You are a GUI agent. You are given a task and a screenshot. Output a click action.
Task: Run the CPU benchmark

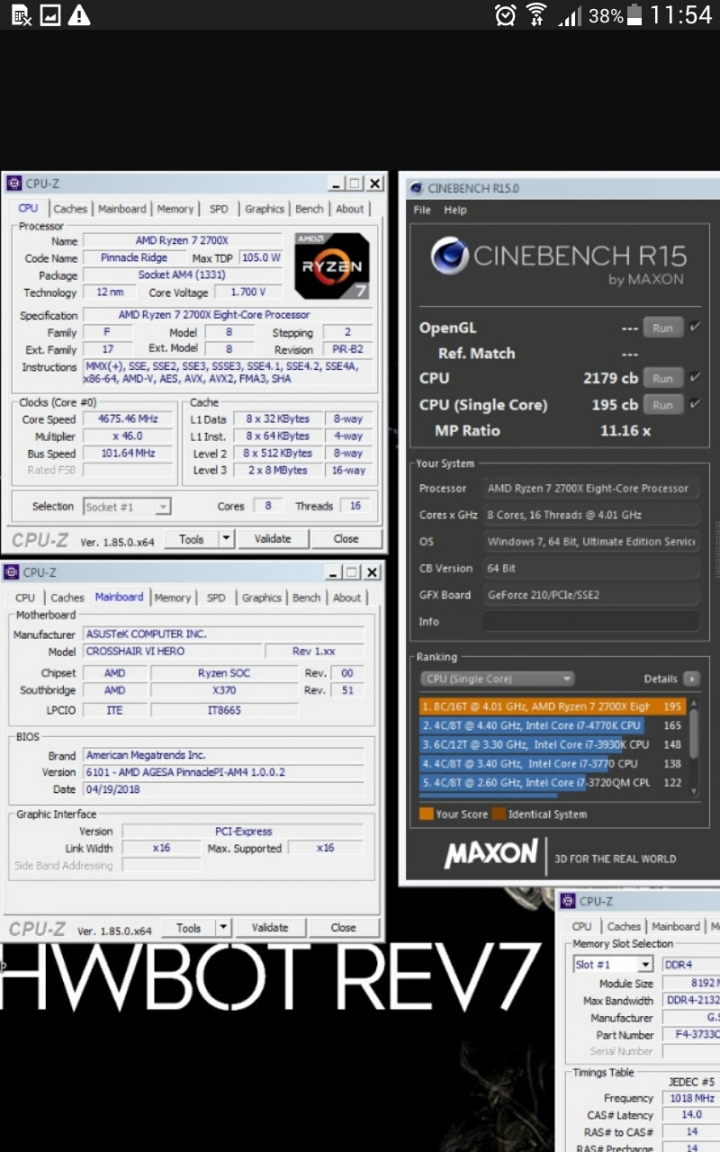[663, 378]
